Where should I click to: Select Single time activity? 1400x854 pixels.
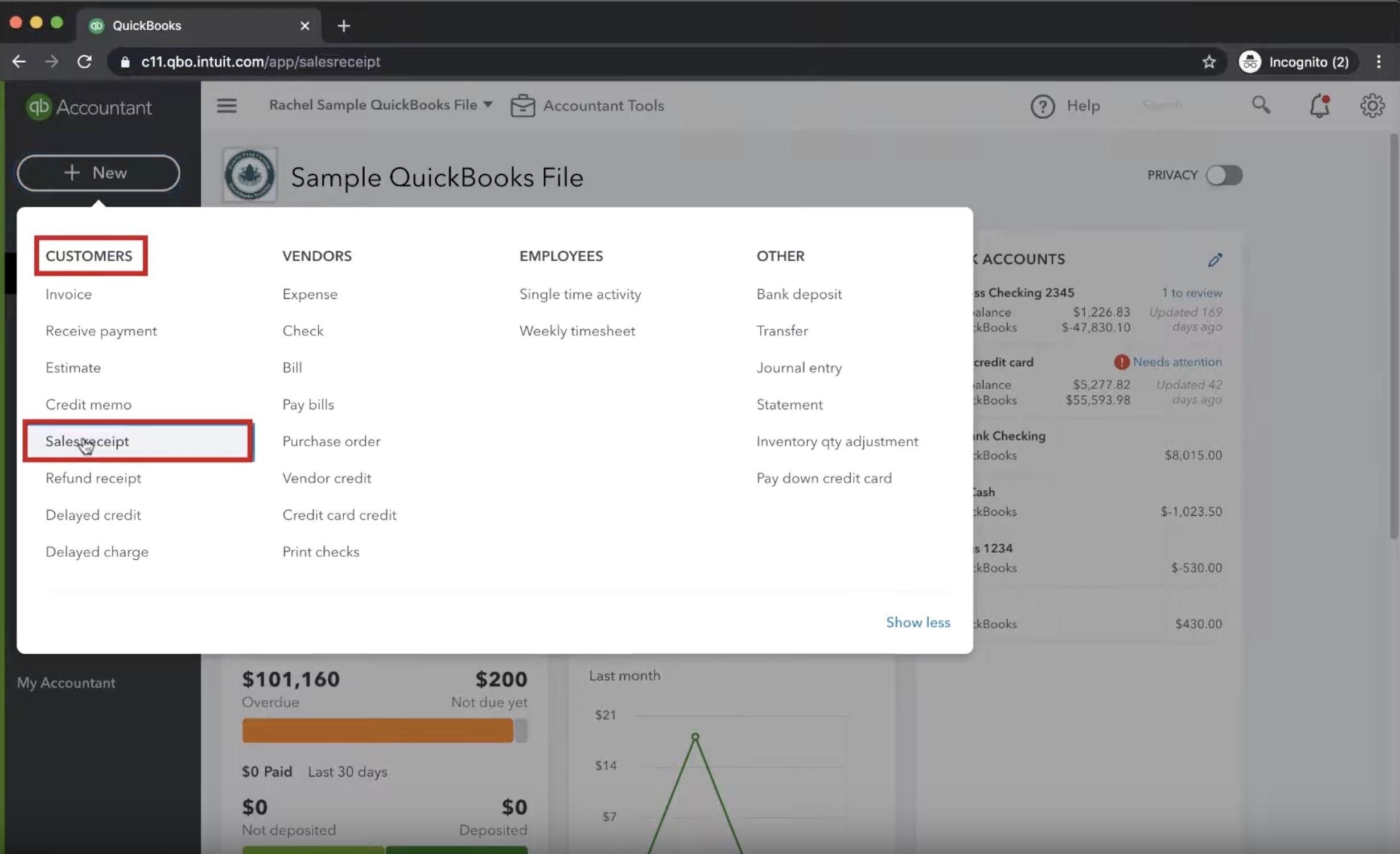pyautogui.click(x=580, y=294)
